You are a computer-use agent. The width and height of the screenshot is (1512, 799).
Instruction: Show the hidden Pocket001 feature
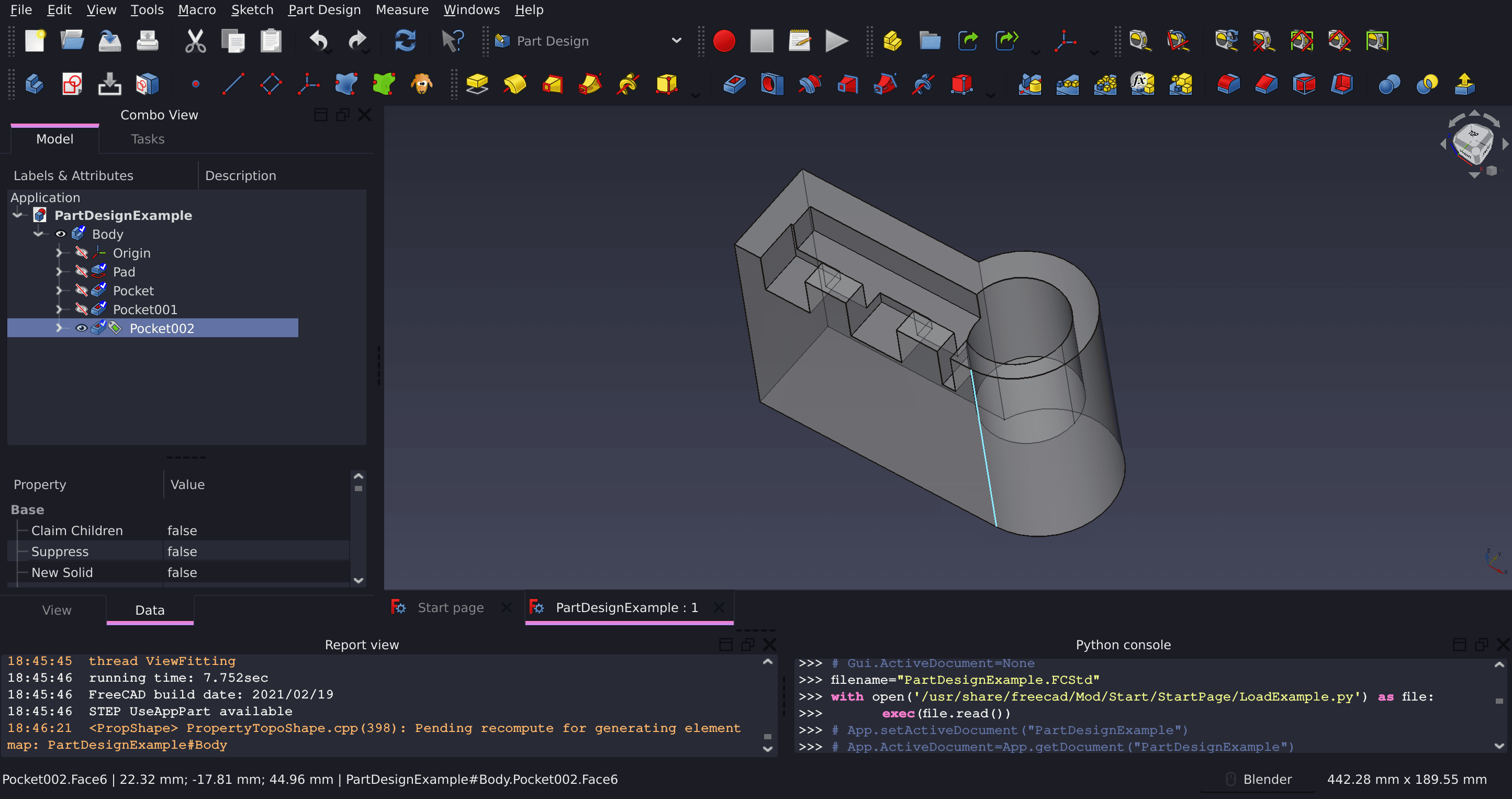[82, 309]
